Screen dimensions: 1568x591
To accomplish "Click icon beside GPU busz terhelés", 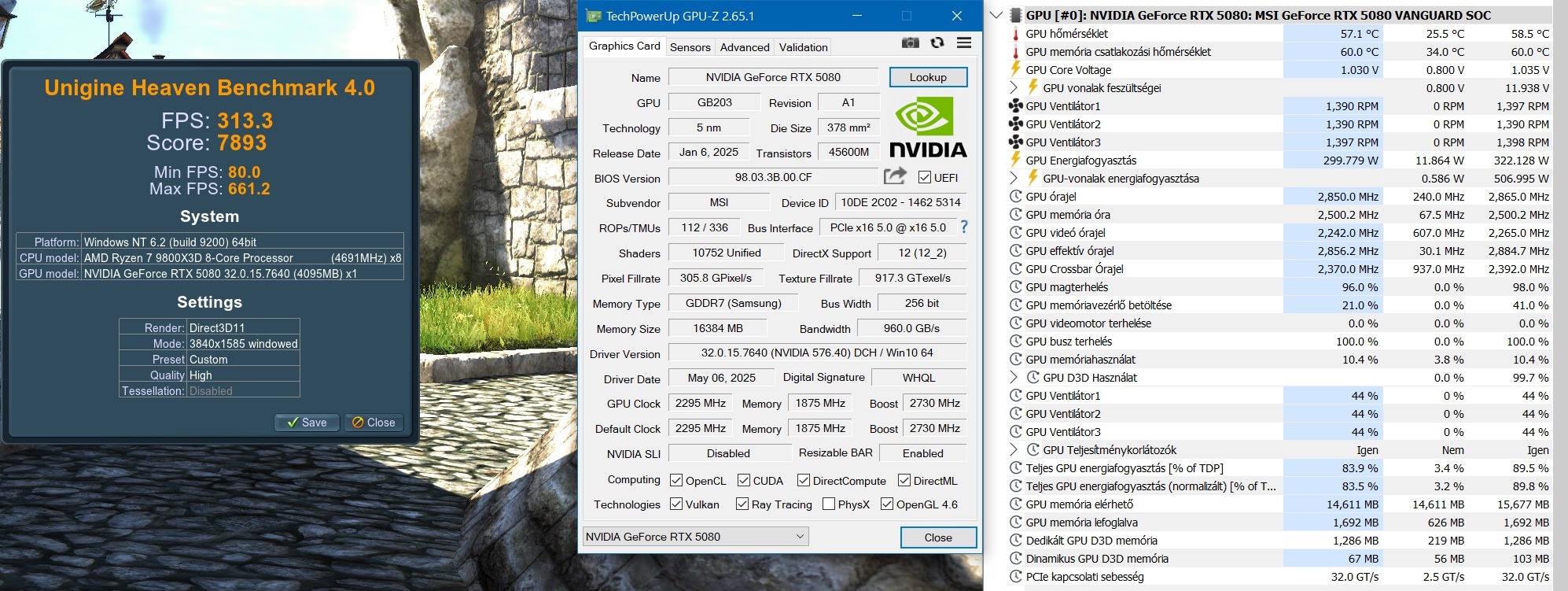I will point(1016,342).
